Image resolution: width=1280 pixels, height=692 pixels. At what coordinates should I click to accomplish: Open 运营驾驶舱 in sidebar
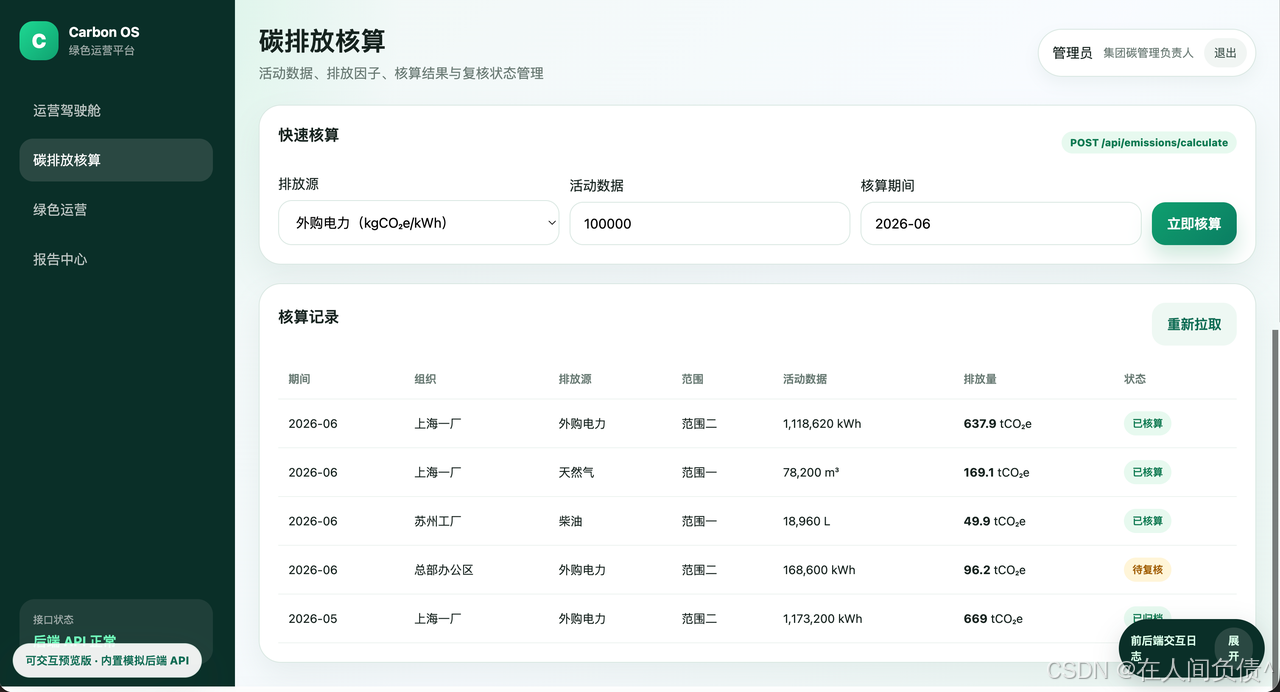tap(116, 111)
